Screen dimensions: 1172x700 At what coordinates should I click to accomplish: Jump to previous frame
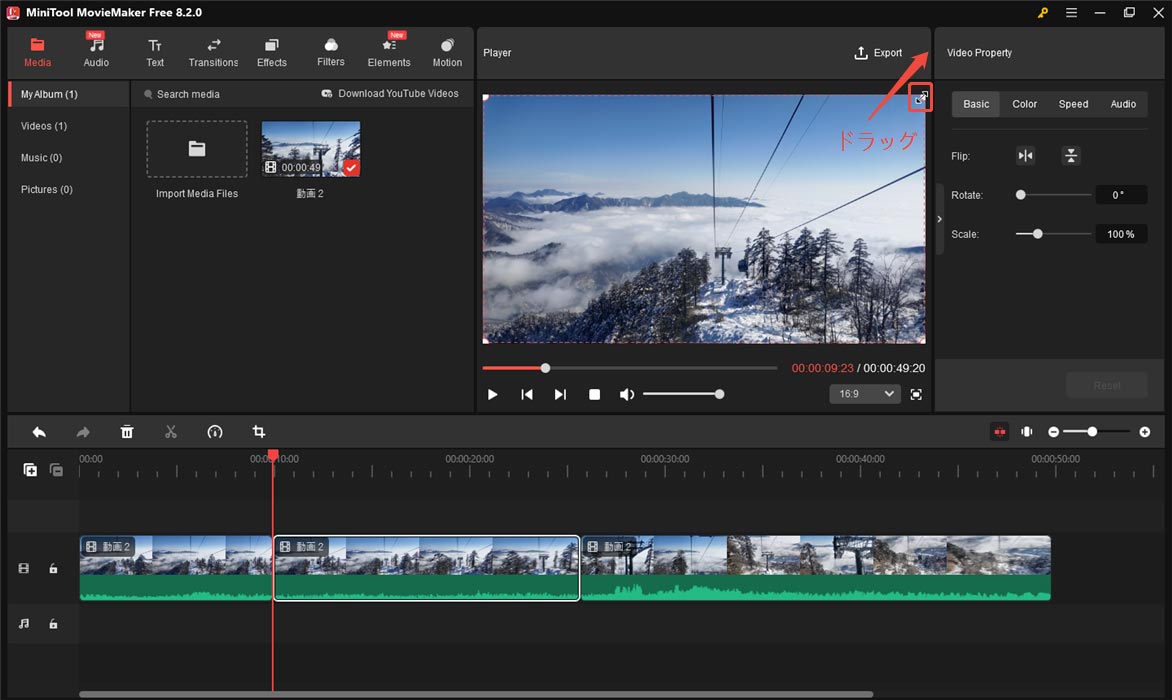[x=527, y=394]
